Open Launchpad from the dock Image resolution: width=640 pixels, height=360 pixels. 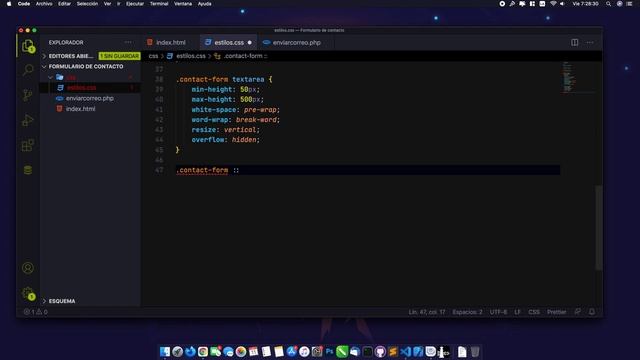pos(178,351)
